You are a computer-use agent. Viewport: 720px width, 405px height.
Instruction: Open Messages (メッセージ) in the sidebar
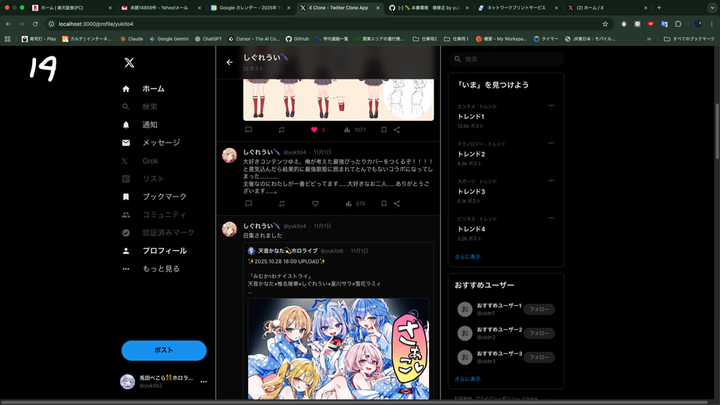(x=151, y=143)
